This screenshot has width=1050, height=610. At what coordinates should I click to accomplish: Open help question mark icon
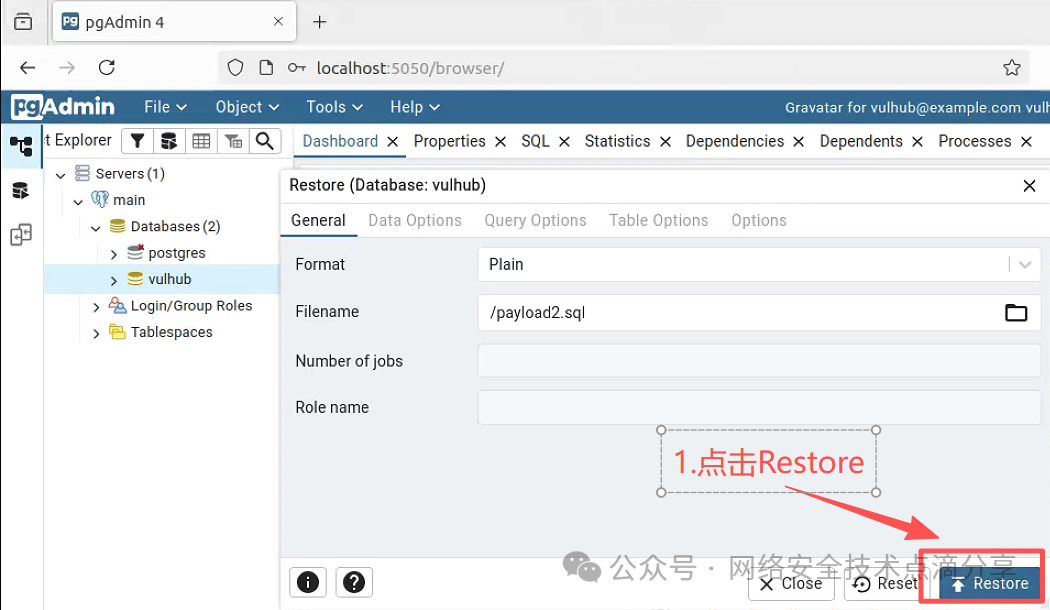pyautogui.click(x=354, y=582)
